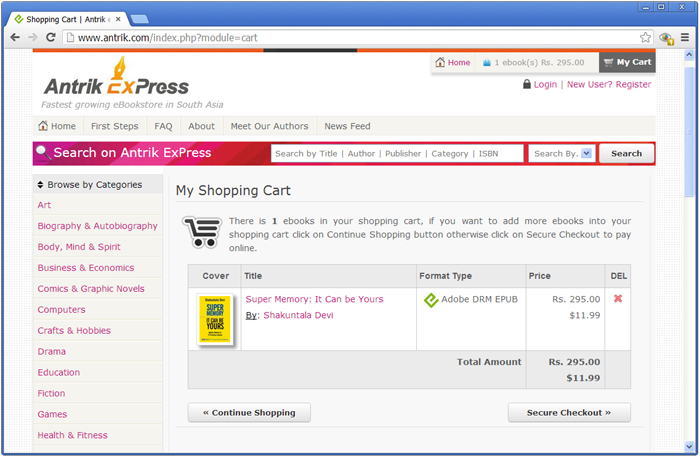Click New User? Register link
The height and width of the screenshot is (458, 700).
pyautogui.click(x=609, y=84)
